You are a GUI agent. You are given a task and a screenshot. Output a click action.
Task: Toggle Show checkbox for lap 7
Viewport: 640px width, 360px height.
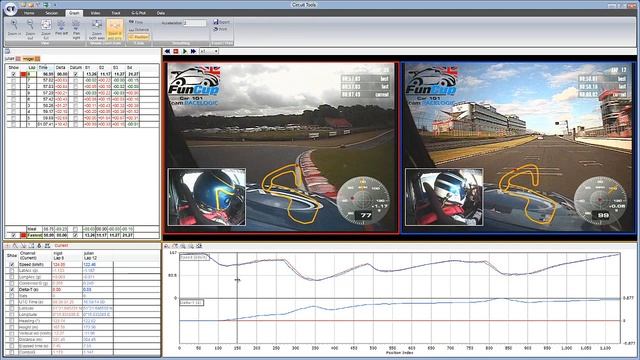pyautogui.click(x=13, y=80)
